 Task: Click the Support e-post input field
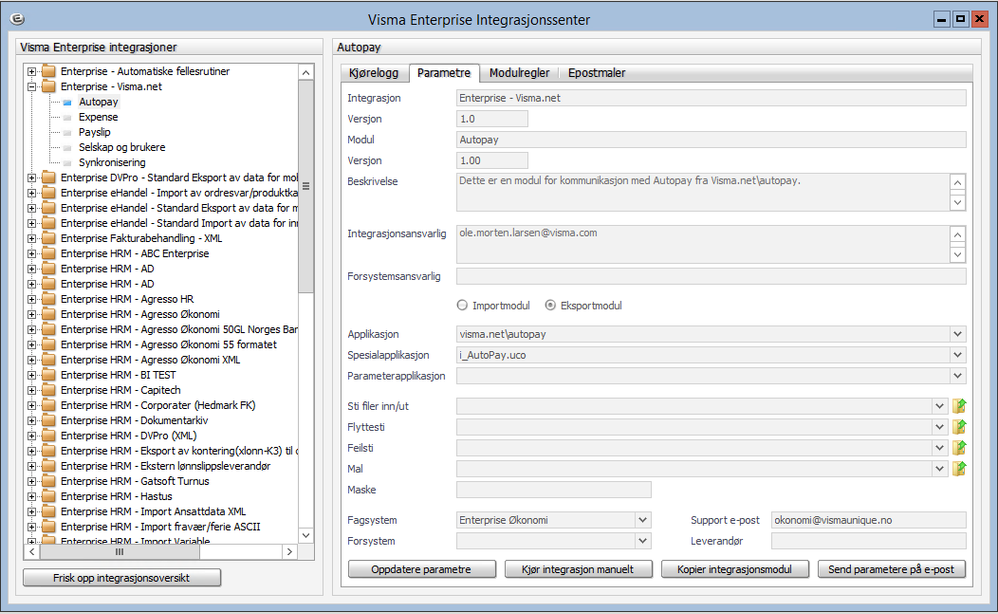pyautogui.click(x=869, y=520)
